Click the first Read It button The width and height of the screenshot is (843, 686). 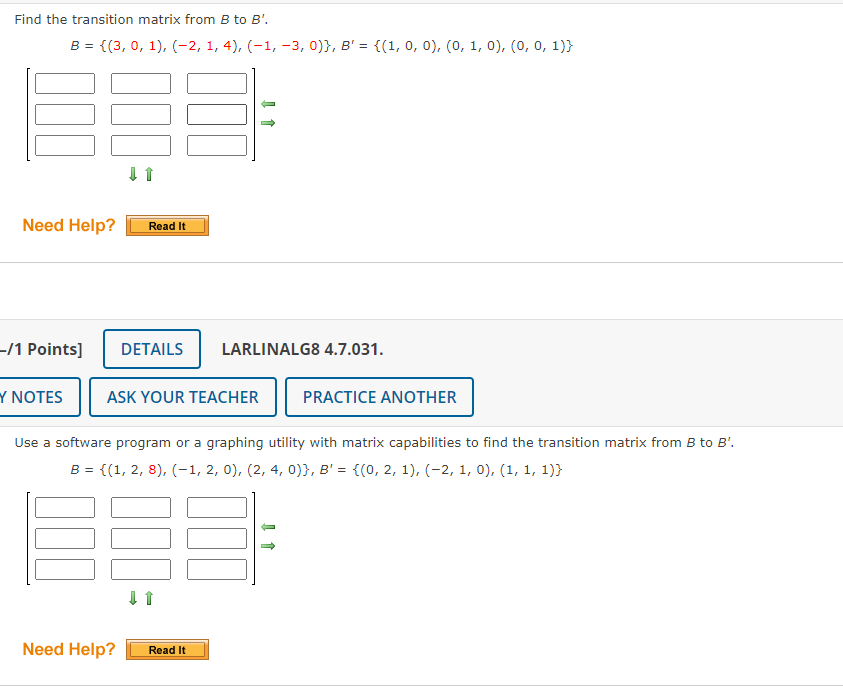click(x=166, y=225)
